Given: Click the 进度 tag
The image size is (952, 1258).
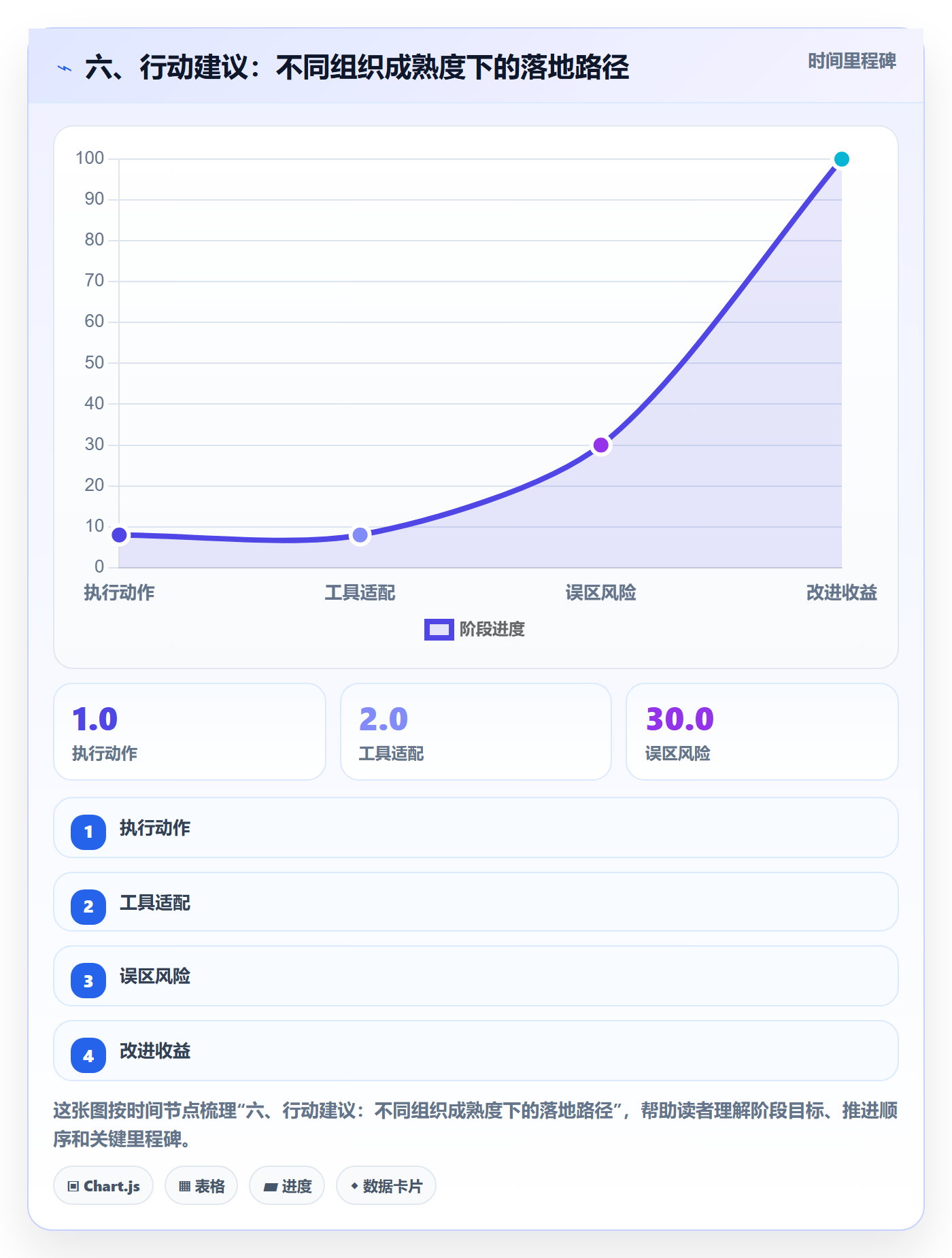Looking at the screenshot, I should point(287,1186).
